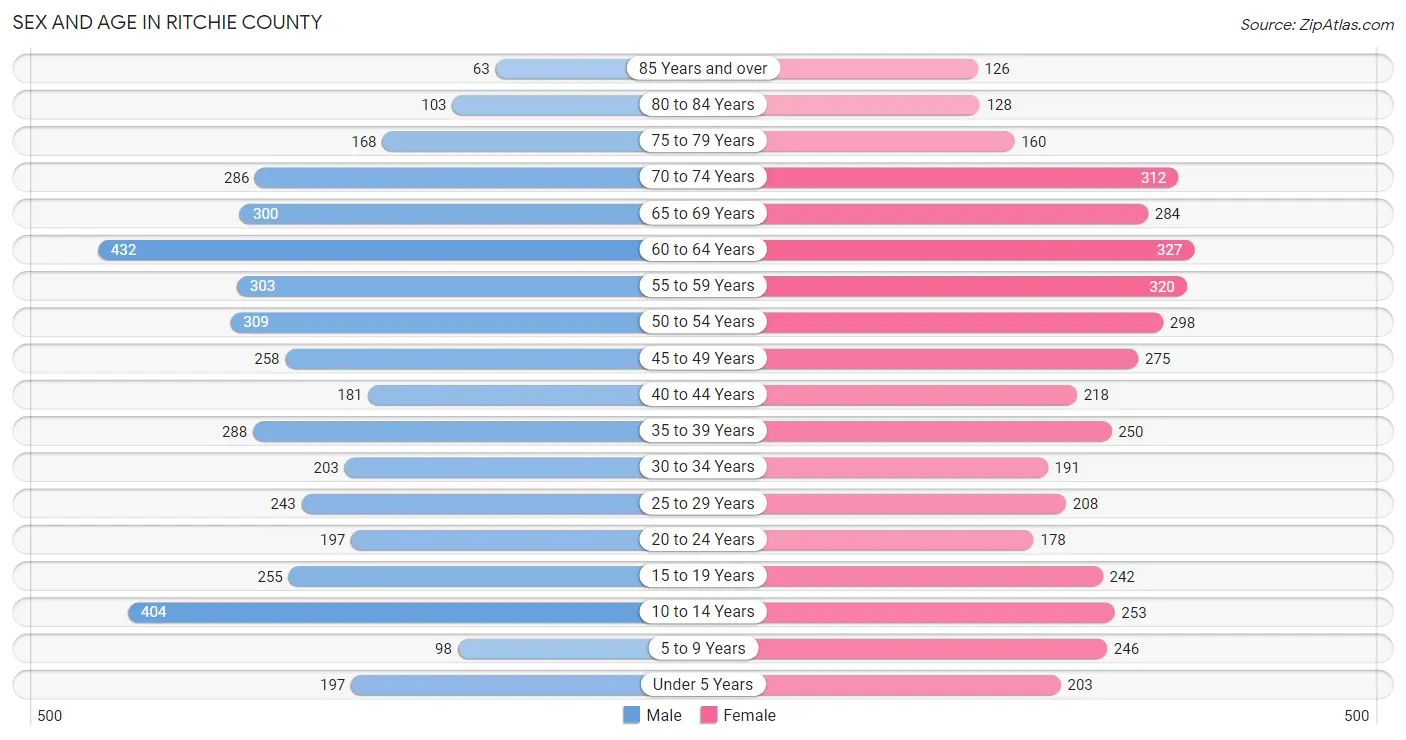Click the 25 to 29 Years label

tap(703, 503)
